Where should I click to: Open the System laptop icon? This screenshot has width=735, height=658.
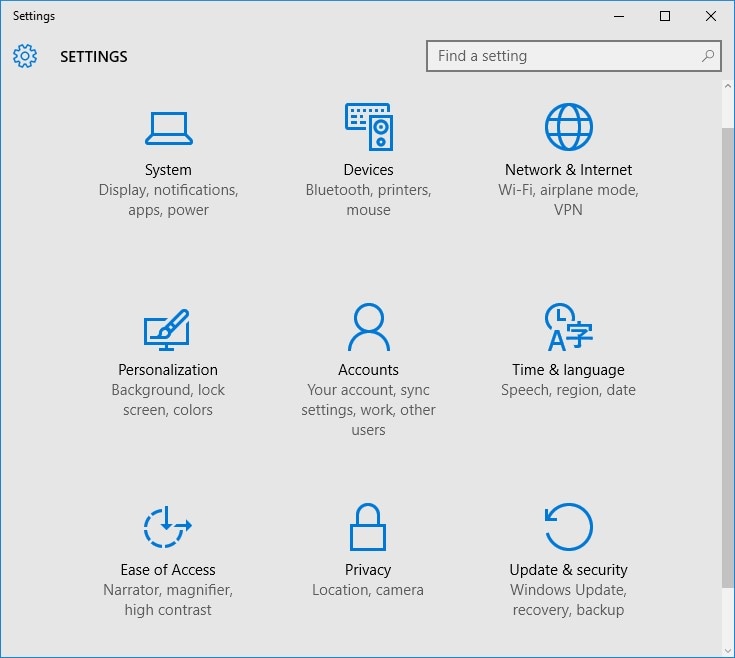168,128
